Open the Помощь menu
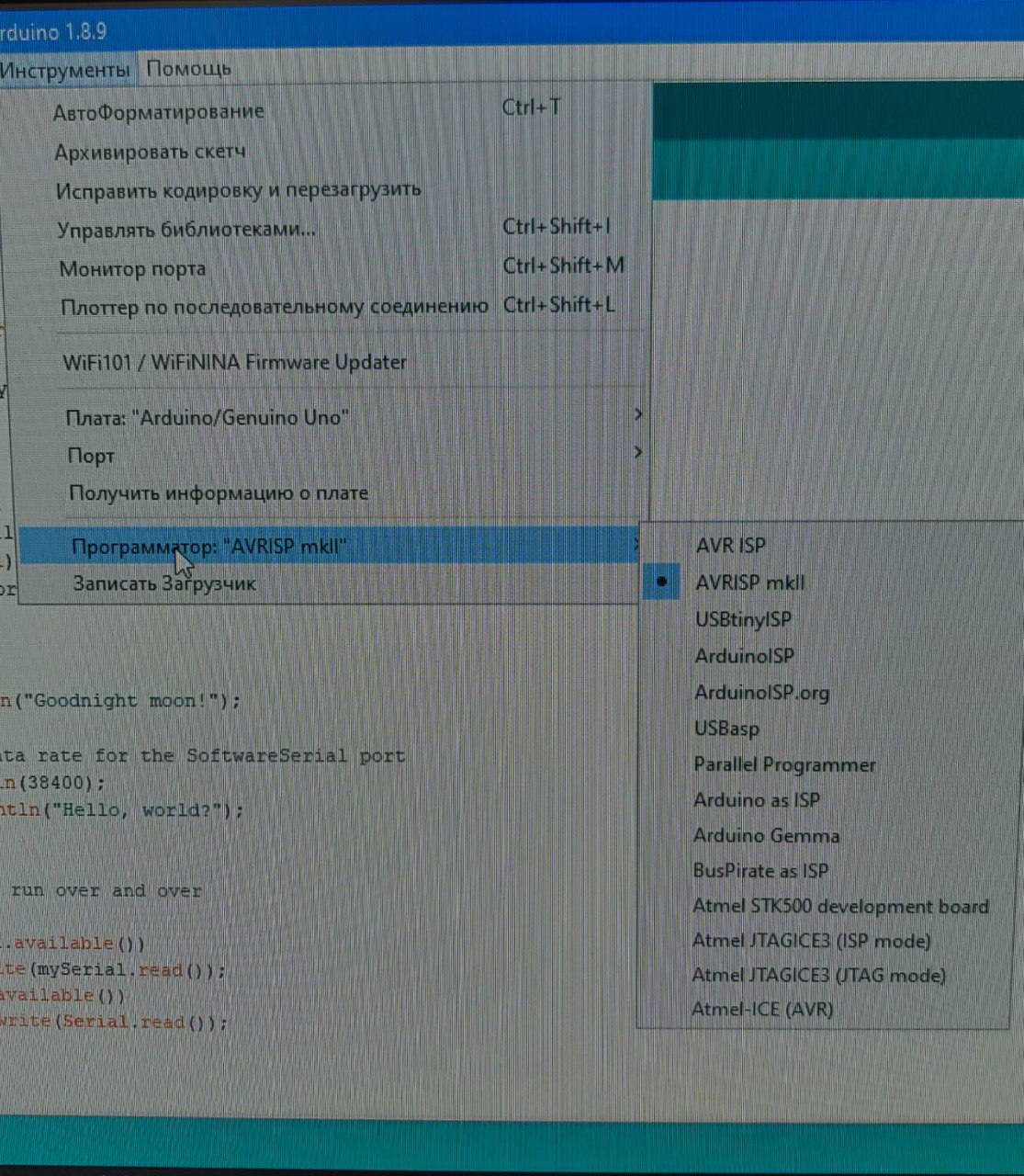Image resolution: width=1024 pixels, height=1176 pixels. pos(188,69)
